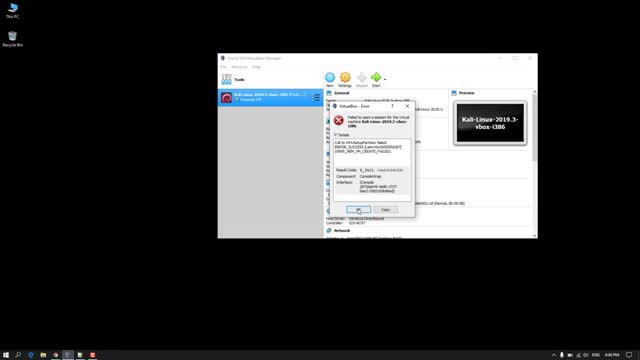The image size is (640, 360).
Task: Click the Preview panel icon
Action: (x=454, y=93)
